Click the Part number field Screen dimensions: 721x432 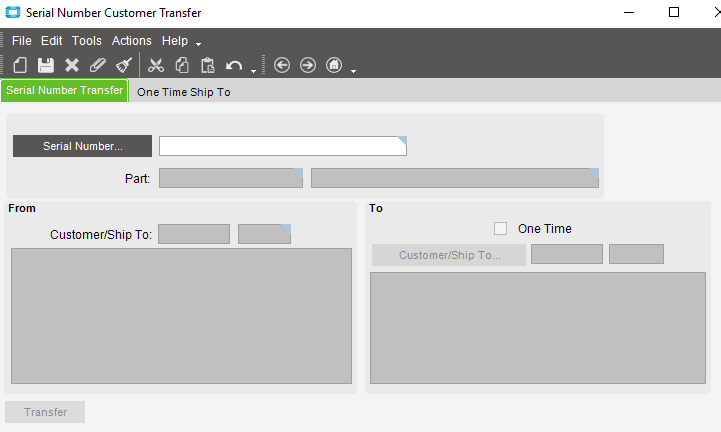231,178
